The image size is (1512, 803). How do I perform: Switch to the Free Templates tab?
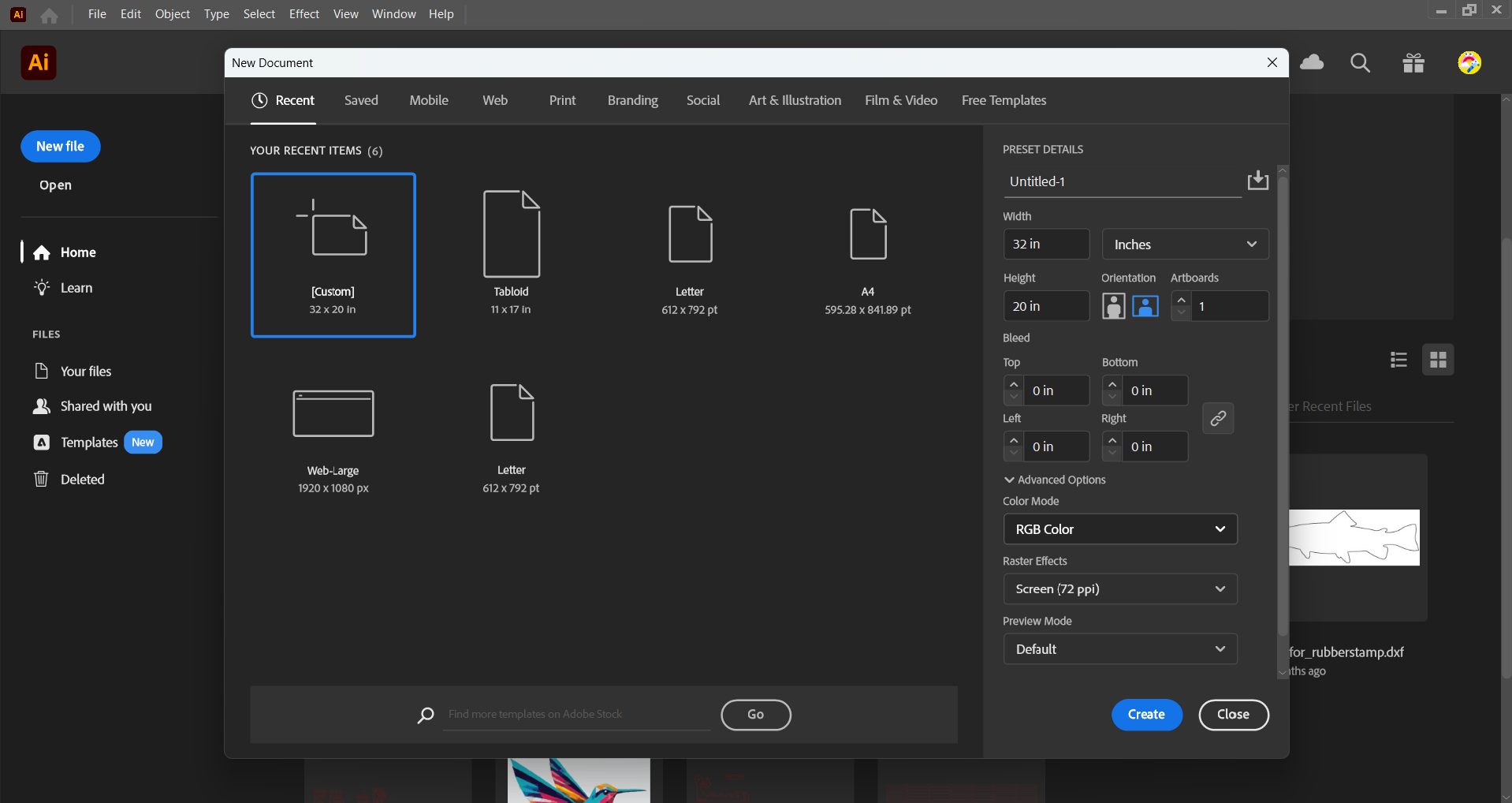pyautogui.click(x=1004, y=100)
